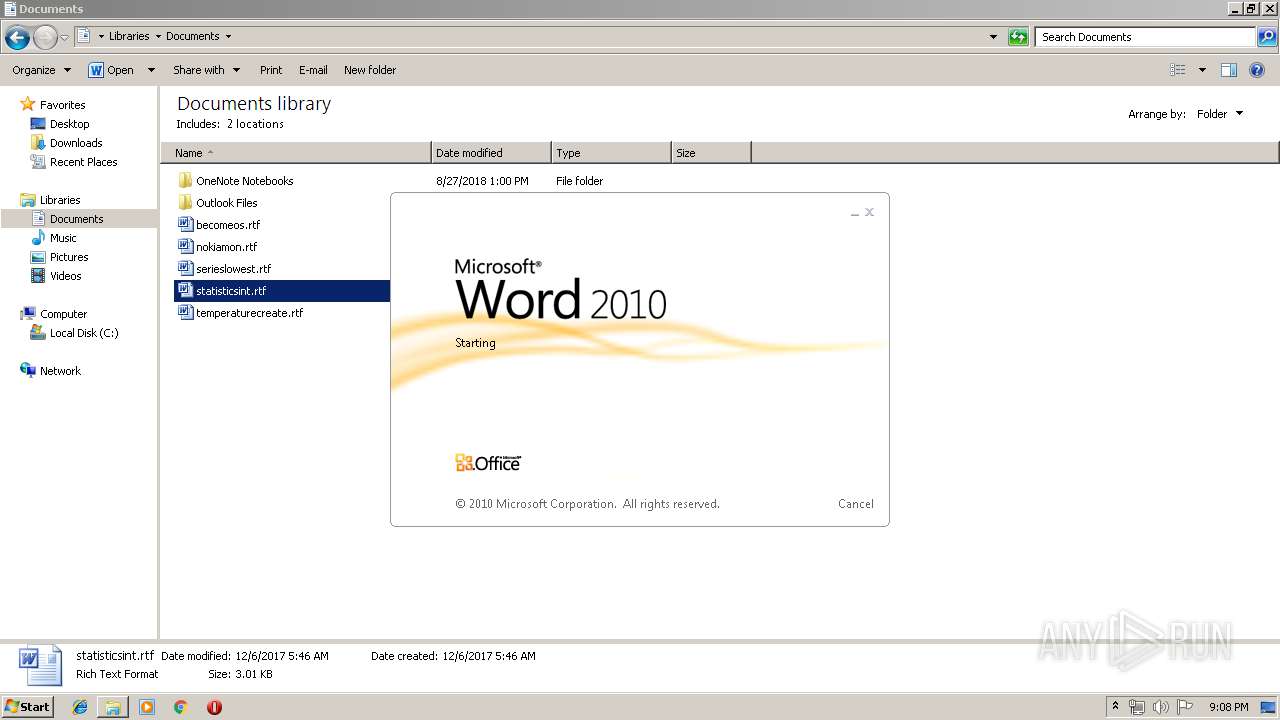Select Documents library in navigation pane

tap(77, 219)
